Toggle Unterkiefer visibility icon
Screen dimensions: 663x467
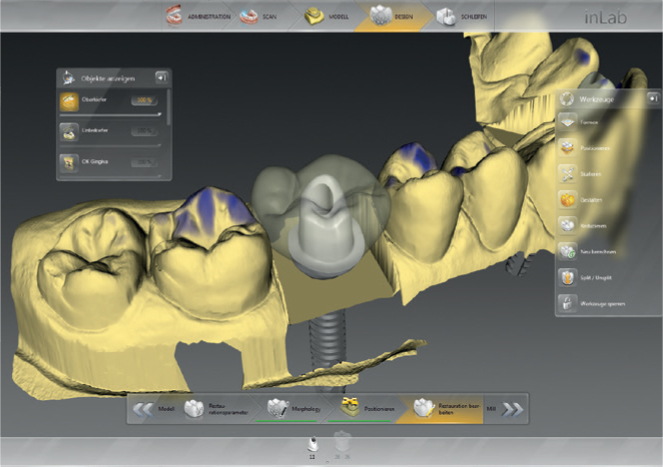(69, 130)
